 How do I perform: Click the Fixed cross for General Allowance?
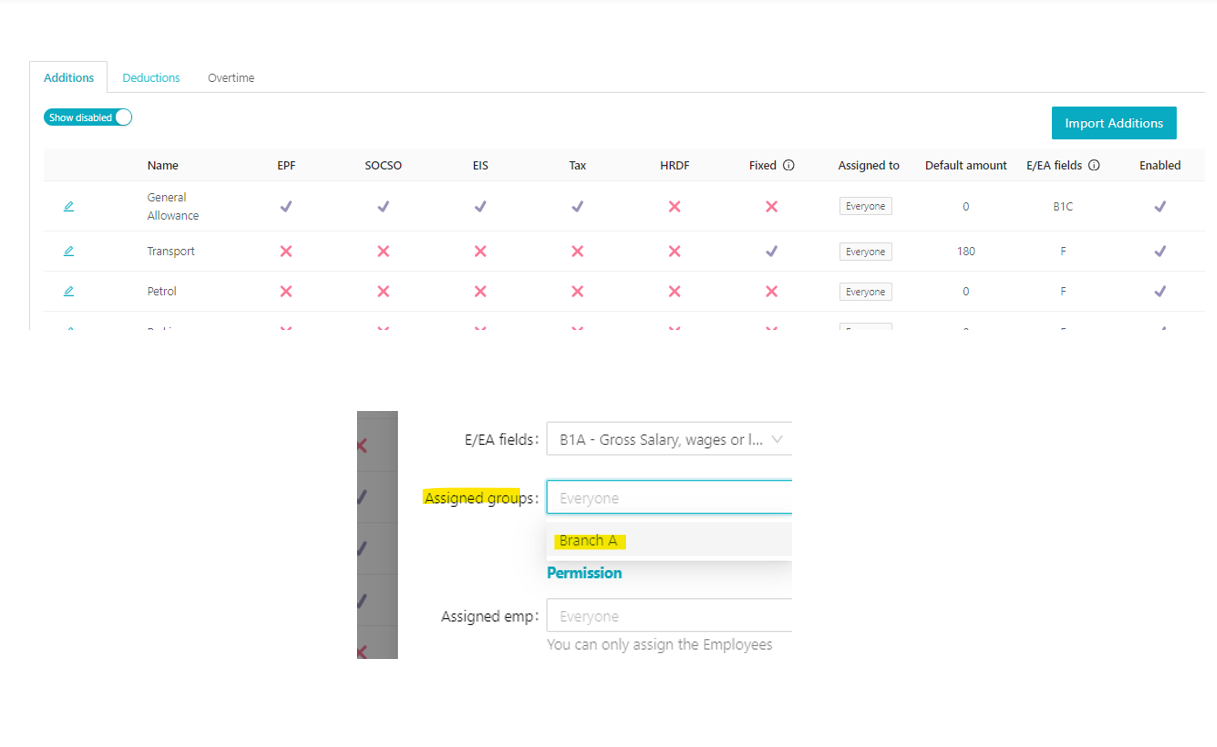[771, 206]
